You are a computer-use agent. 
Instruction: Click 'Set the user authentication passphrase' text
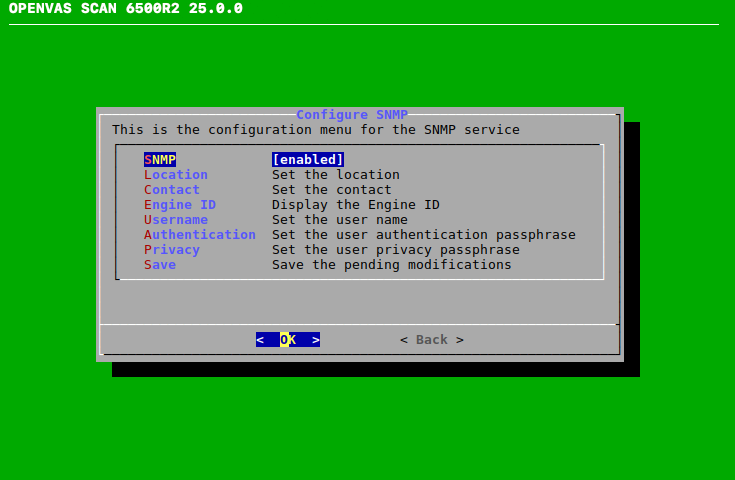423,235
